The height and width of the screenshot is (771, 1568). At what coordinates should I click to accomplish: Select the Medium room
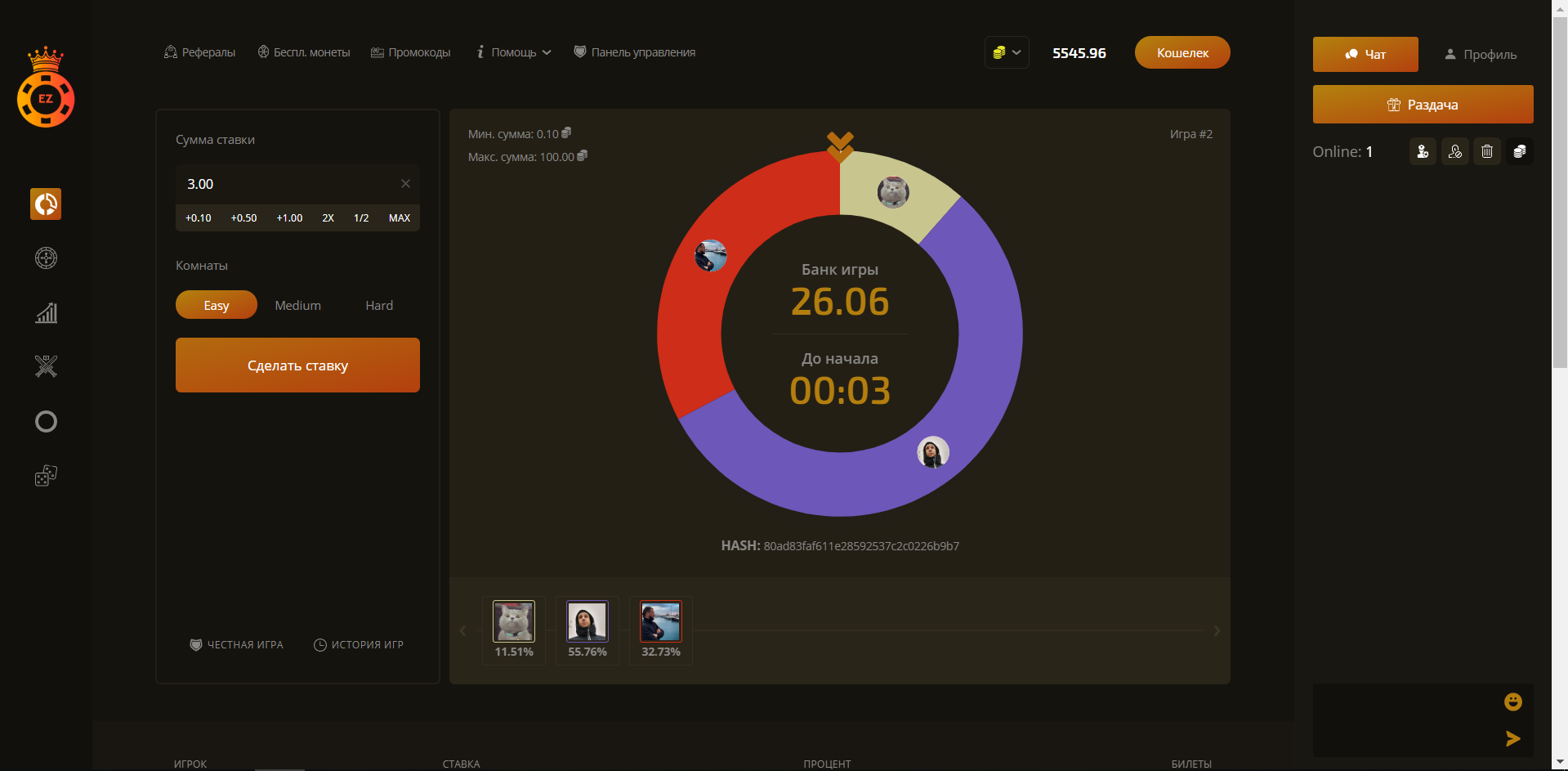[297, 305]
